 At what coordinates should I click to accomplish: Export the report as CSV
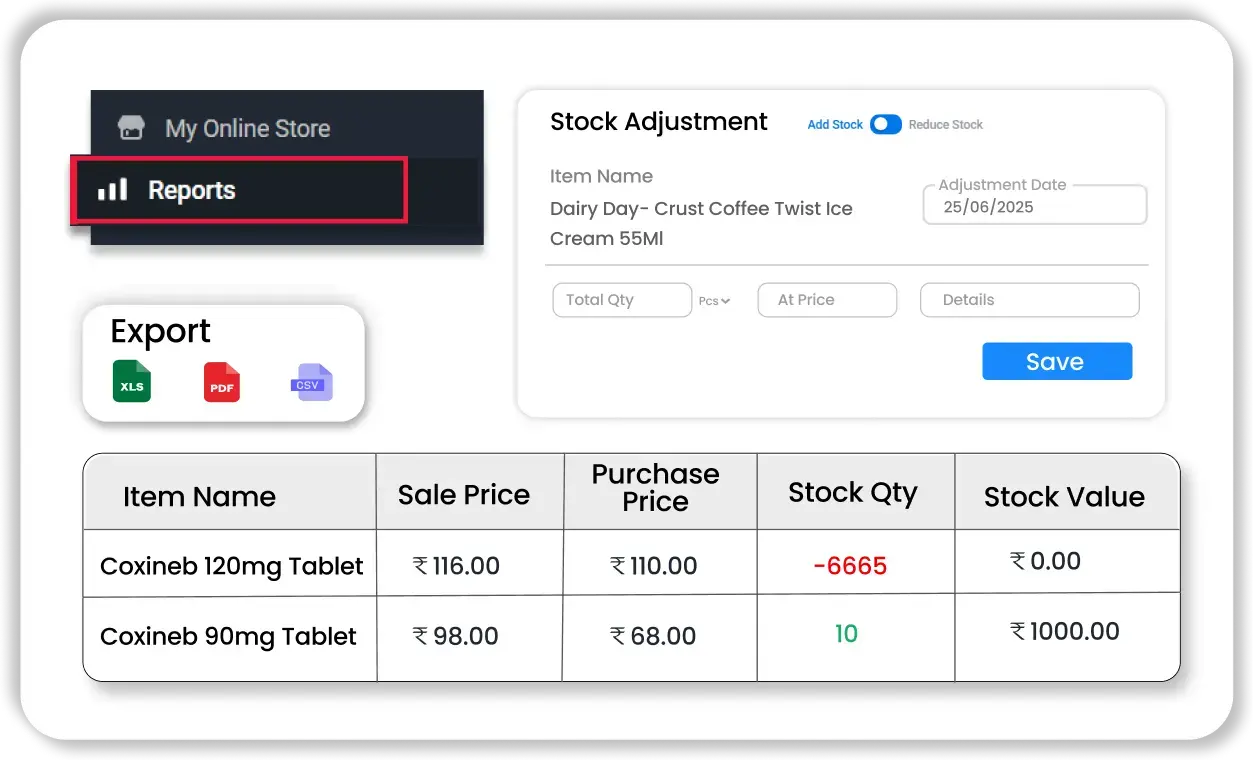tap(311, 381)
